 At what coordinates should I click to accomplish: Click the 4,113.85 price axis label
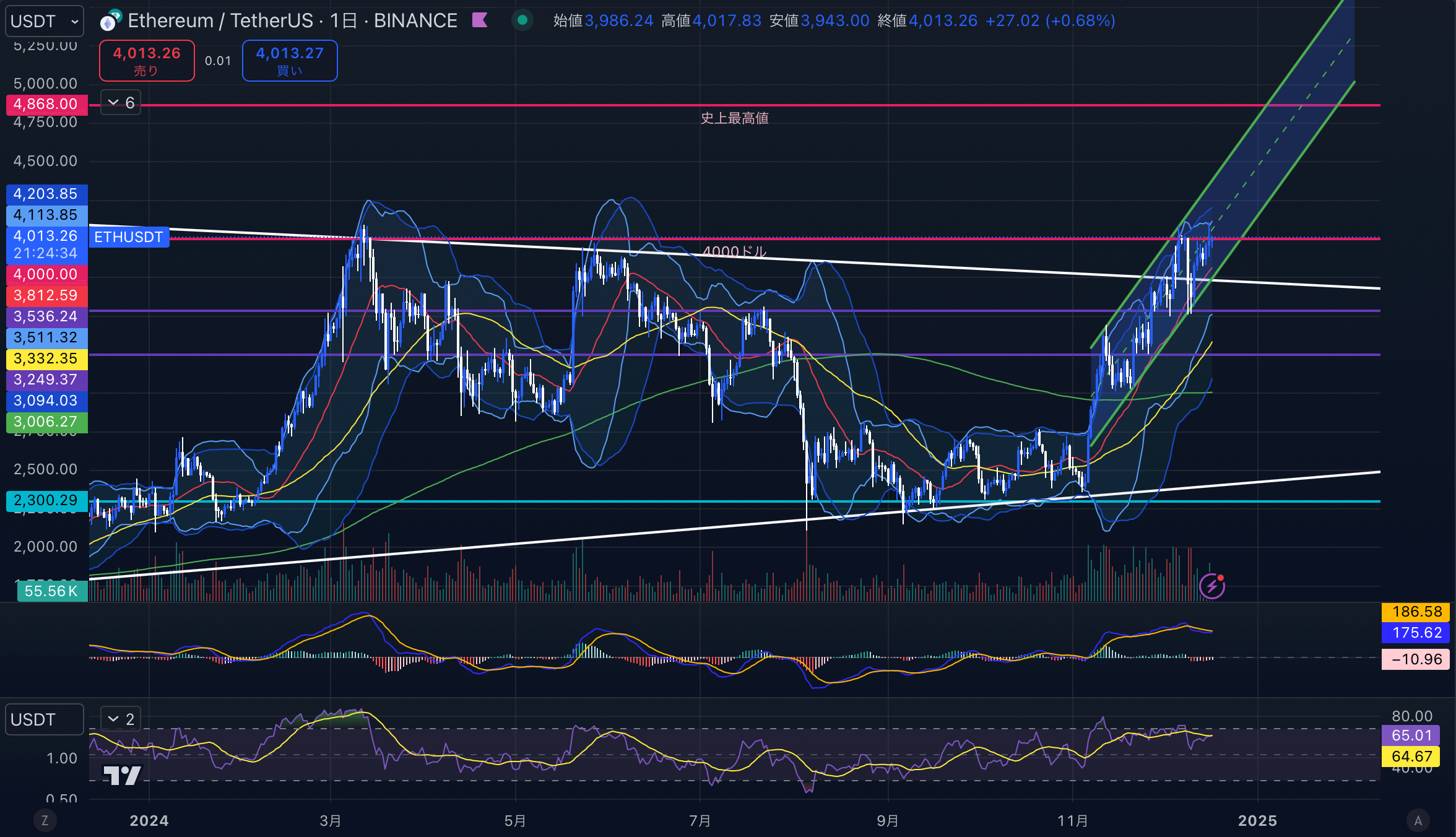coord(46,215)
